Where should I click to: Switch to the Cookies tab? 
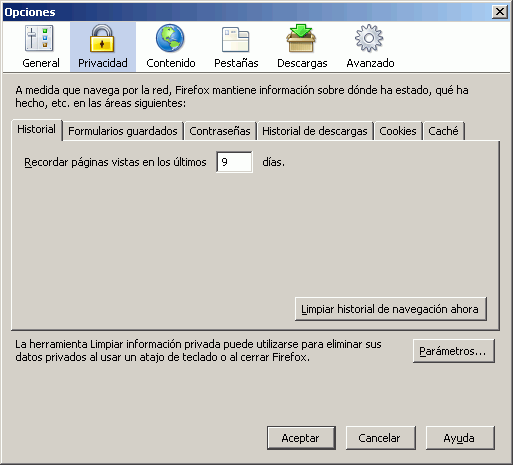coord(398,131)
